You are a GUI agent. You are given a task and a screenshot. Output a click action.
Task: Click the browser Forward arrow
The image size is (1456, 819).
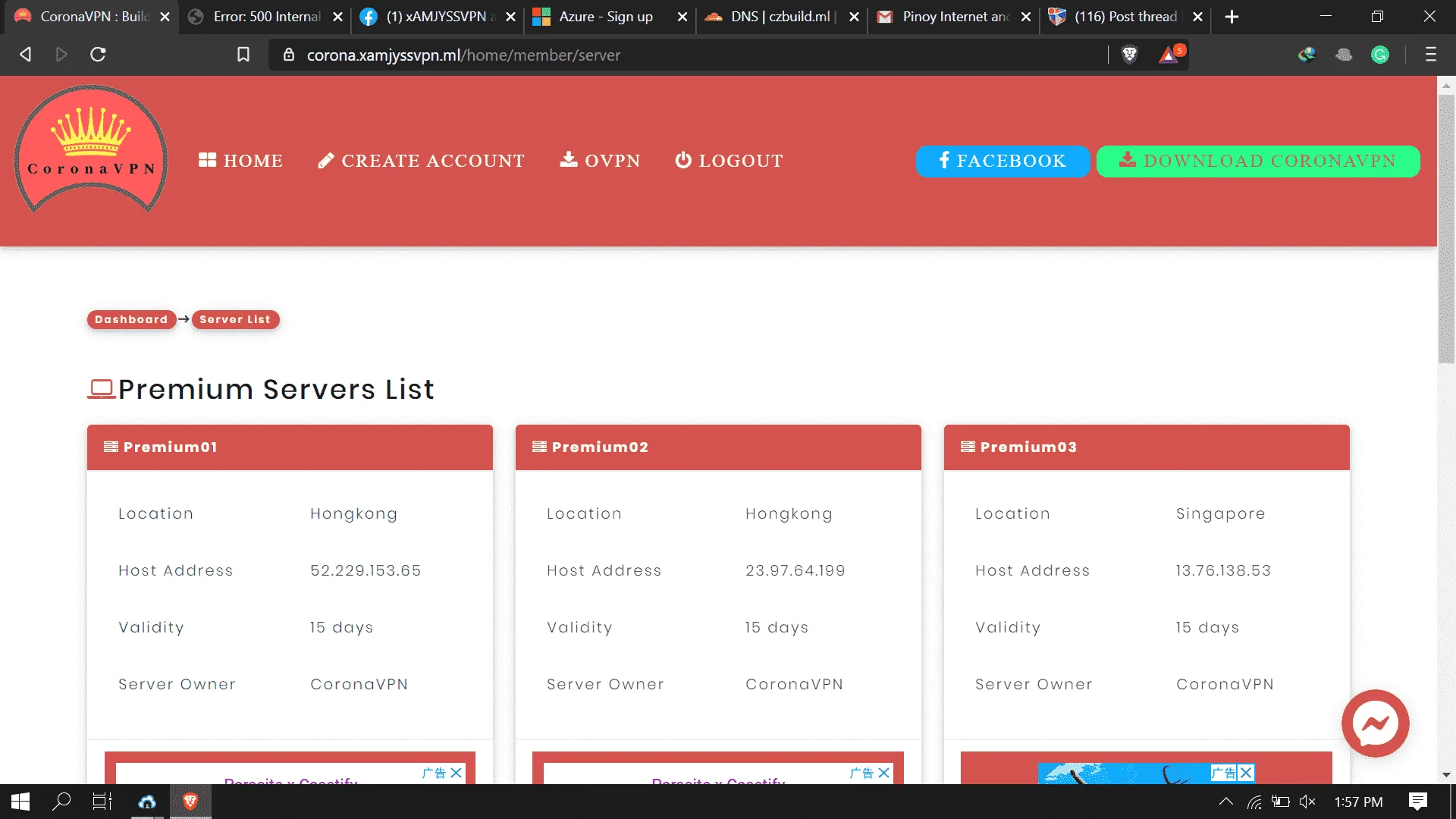(x=61, y=55)
